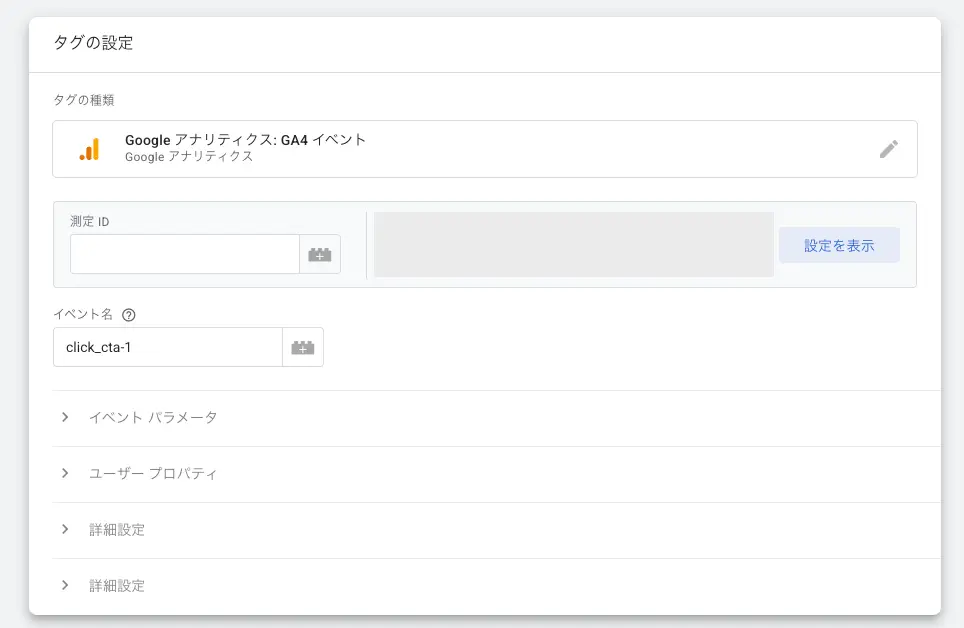This screenshot has height=628, width=964.
Task: Click the Google Analytics bar chart logo
Action: [90, 149]
